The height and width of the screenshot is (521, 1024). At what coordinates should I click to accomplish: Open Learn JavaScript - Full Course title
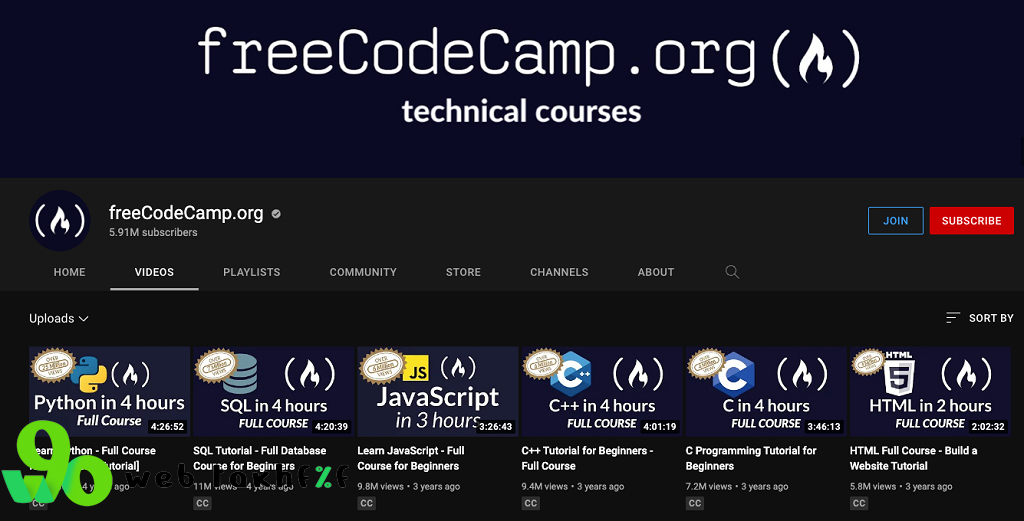[411, 458]
